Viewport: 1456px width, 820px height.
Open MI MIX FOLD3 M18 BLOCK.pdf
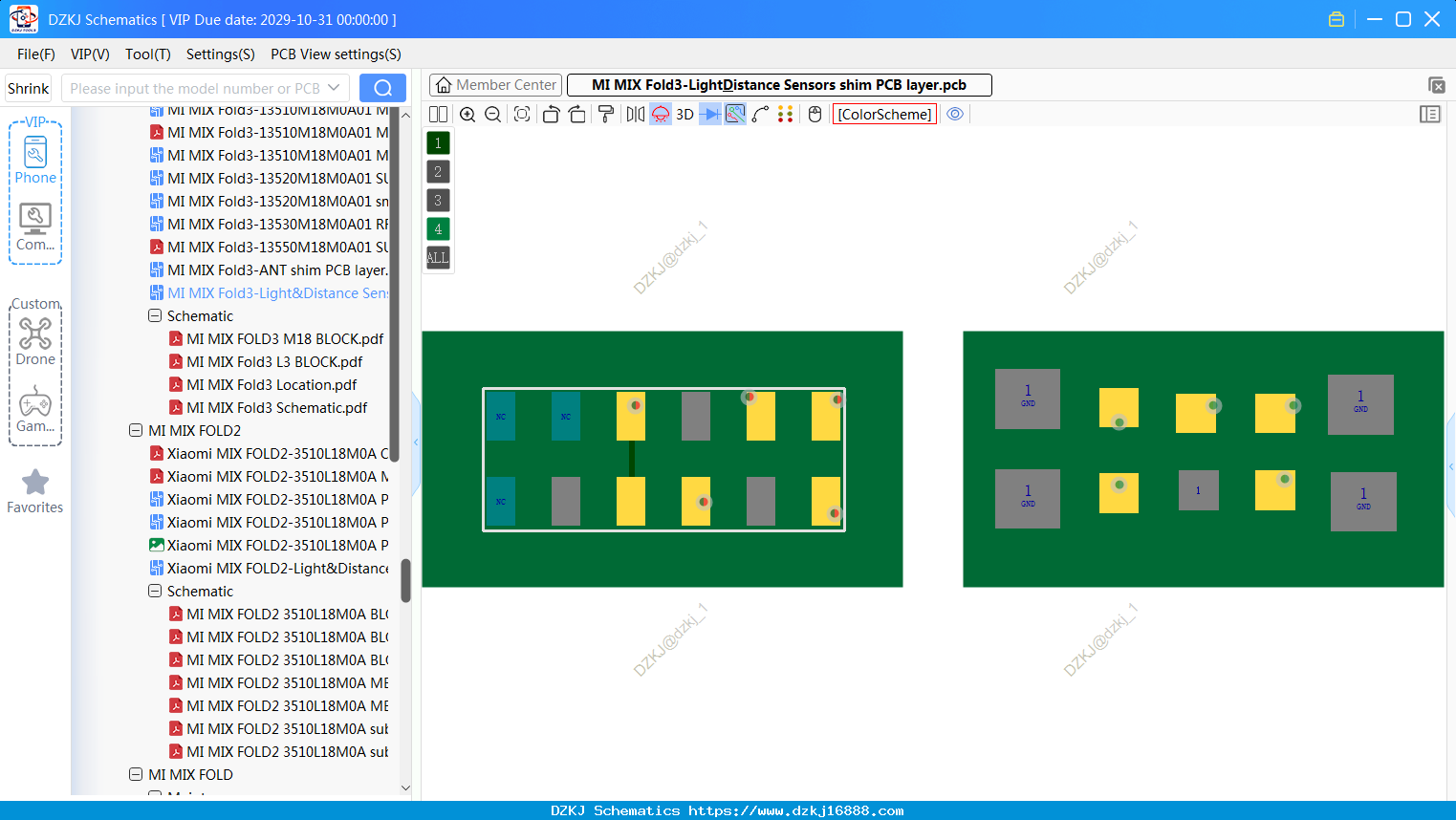276,338
